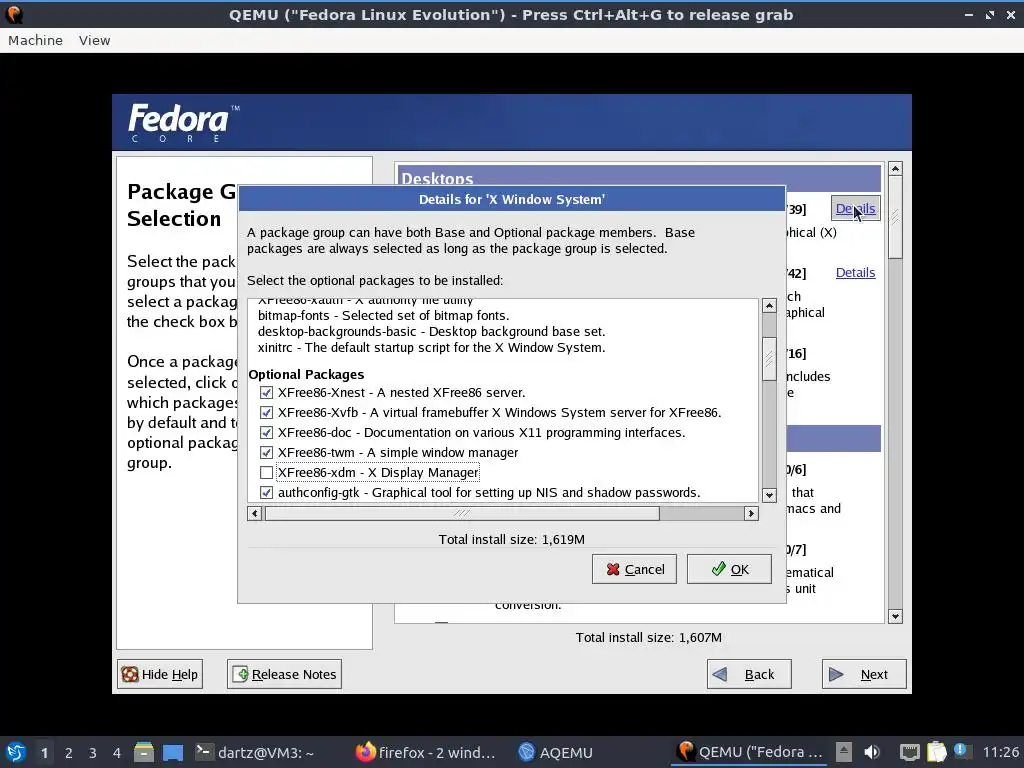This screenshot has width=1024, height=768.
Task: Open the start menu icon on taskbar
Action: coord(16,752)
